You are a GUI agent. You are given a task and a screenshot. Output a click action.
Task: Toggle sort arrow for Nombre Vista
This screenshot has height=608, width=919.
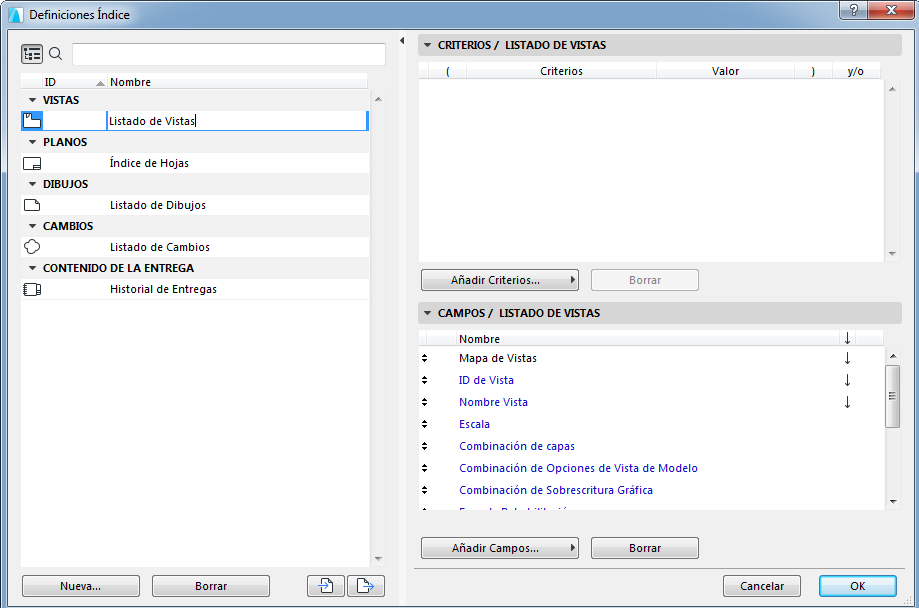click(x=847, y=401)
